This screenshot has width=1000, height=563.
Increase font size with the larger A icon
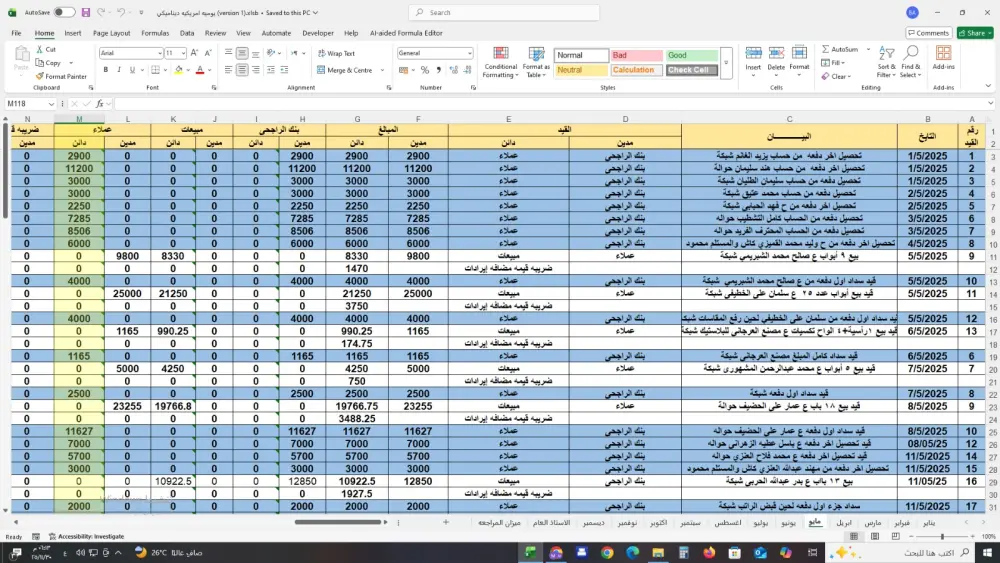(195, 53)
